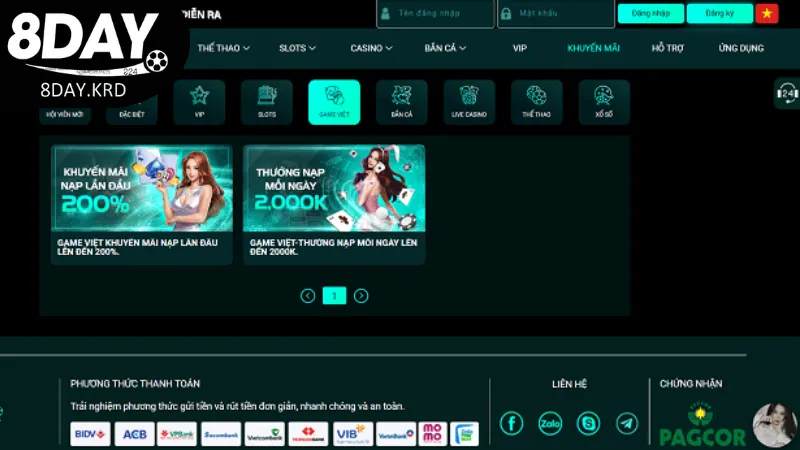Click the VPBank logo
Image resolution: width=800 pixels, height=450 pixels.
pos(177,434)
